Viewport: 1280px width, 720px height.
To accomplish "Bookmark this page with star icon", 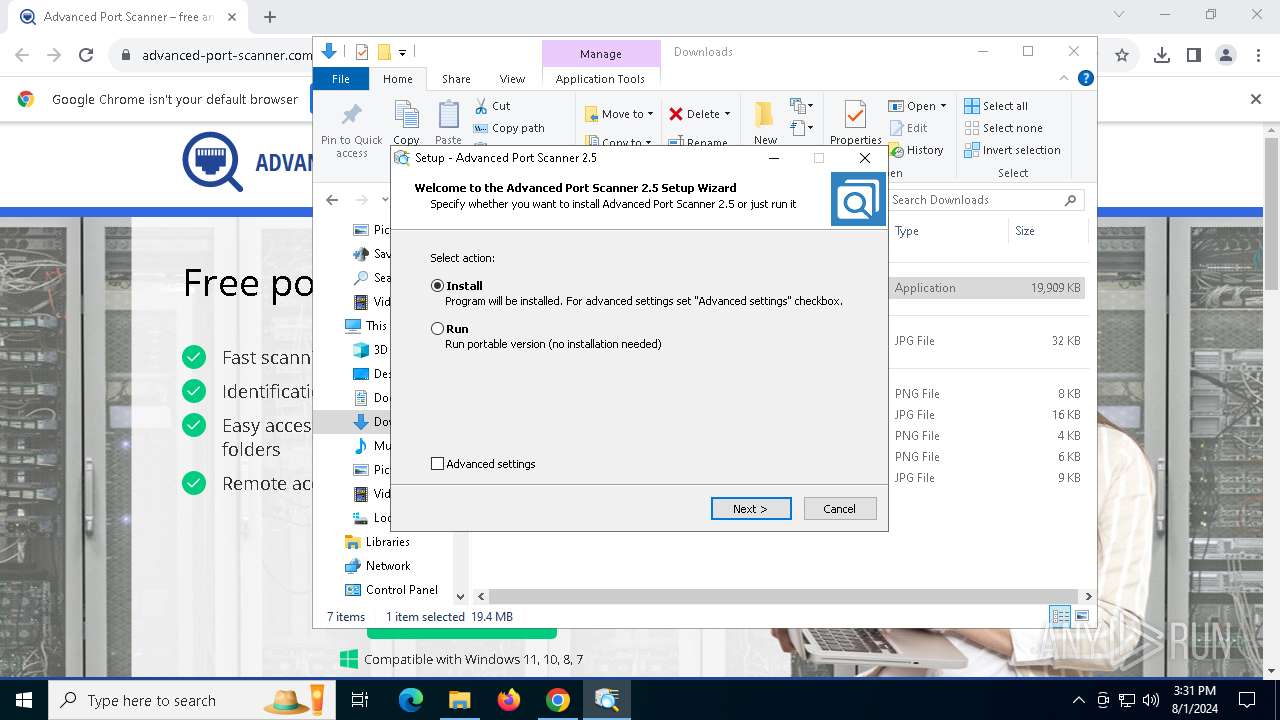I will [x=1122, y=56].
